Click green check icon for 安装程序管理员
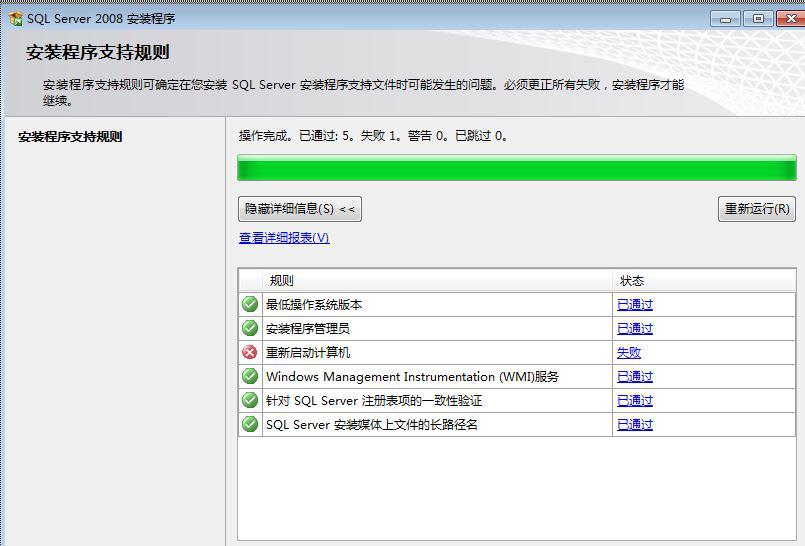The height and width of the screenshot is (546, 805). (250, 328)
